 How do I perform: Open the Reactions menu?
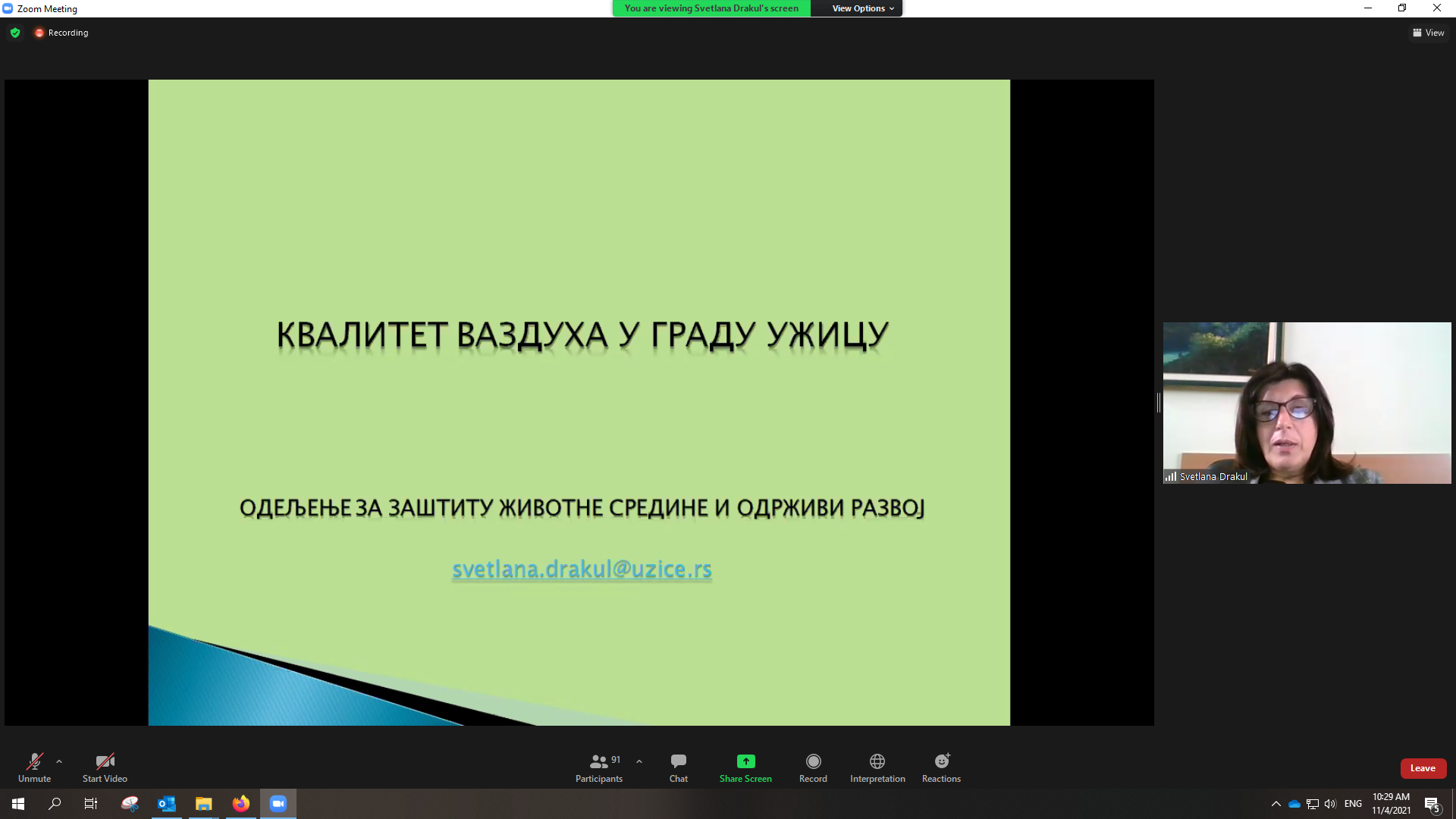(x=941, y=767)
